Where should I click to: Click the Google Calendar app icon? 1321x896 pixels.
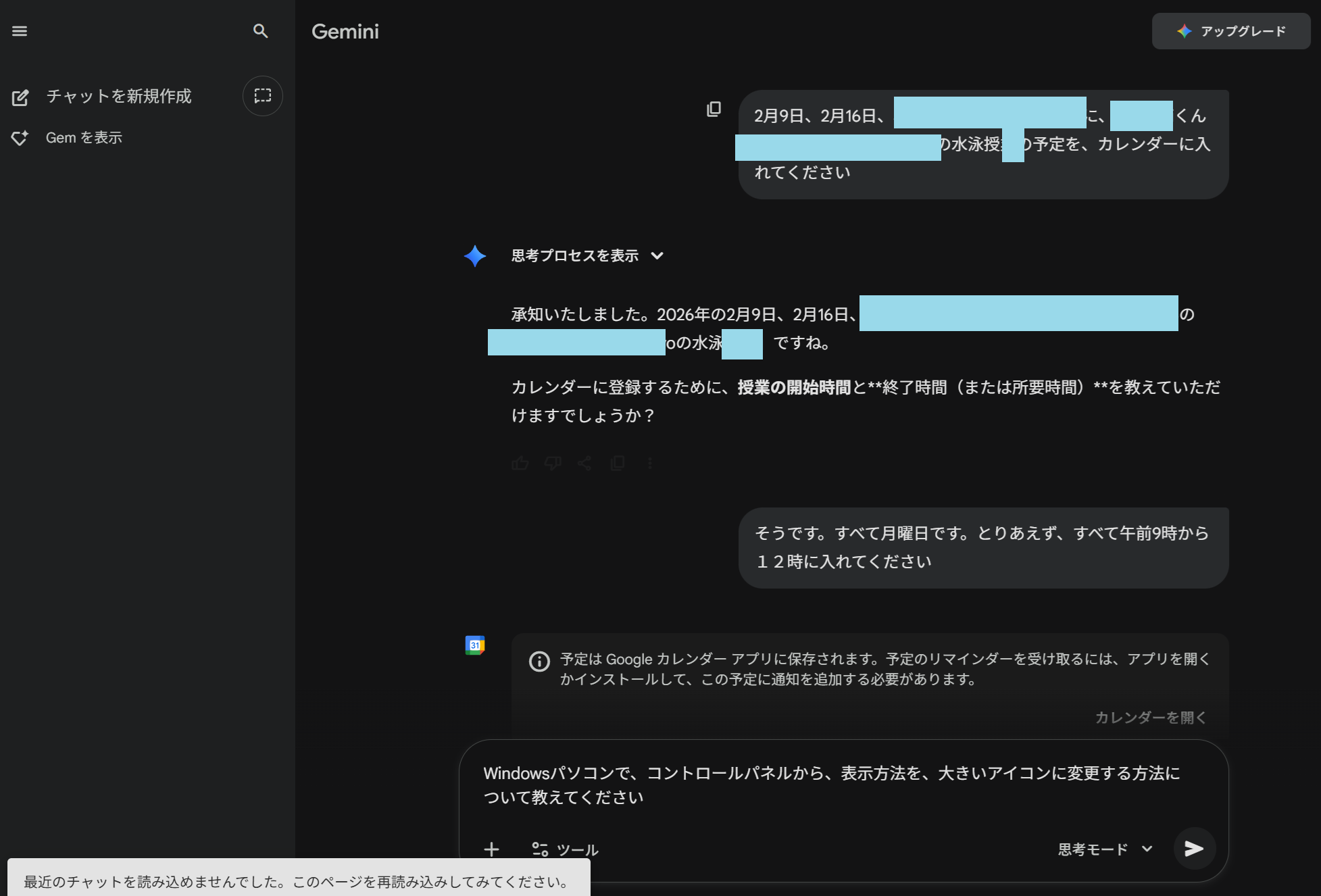475,645
